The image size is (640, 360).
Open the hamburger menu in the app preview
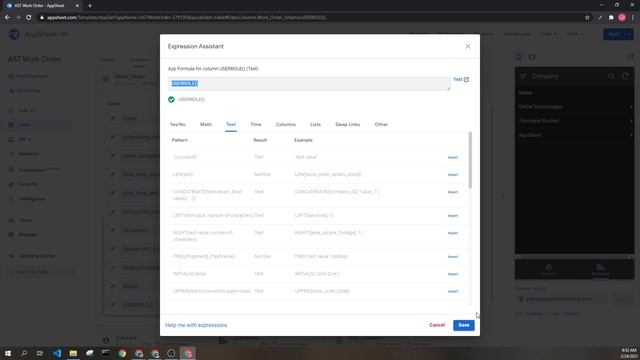coord(523,76)
